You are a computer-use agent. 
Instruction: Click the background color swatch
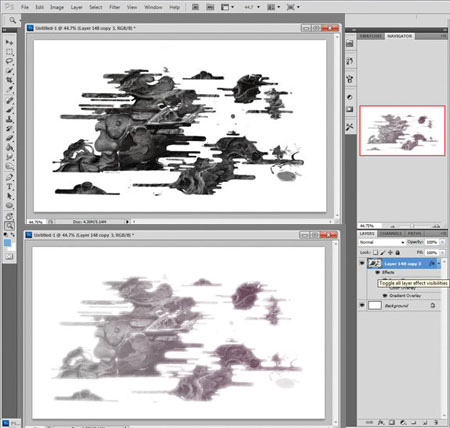(12, 248)
